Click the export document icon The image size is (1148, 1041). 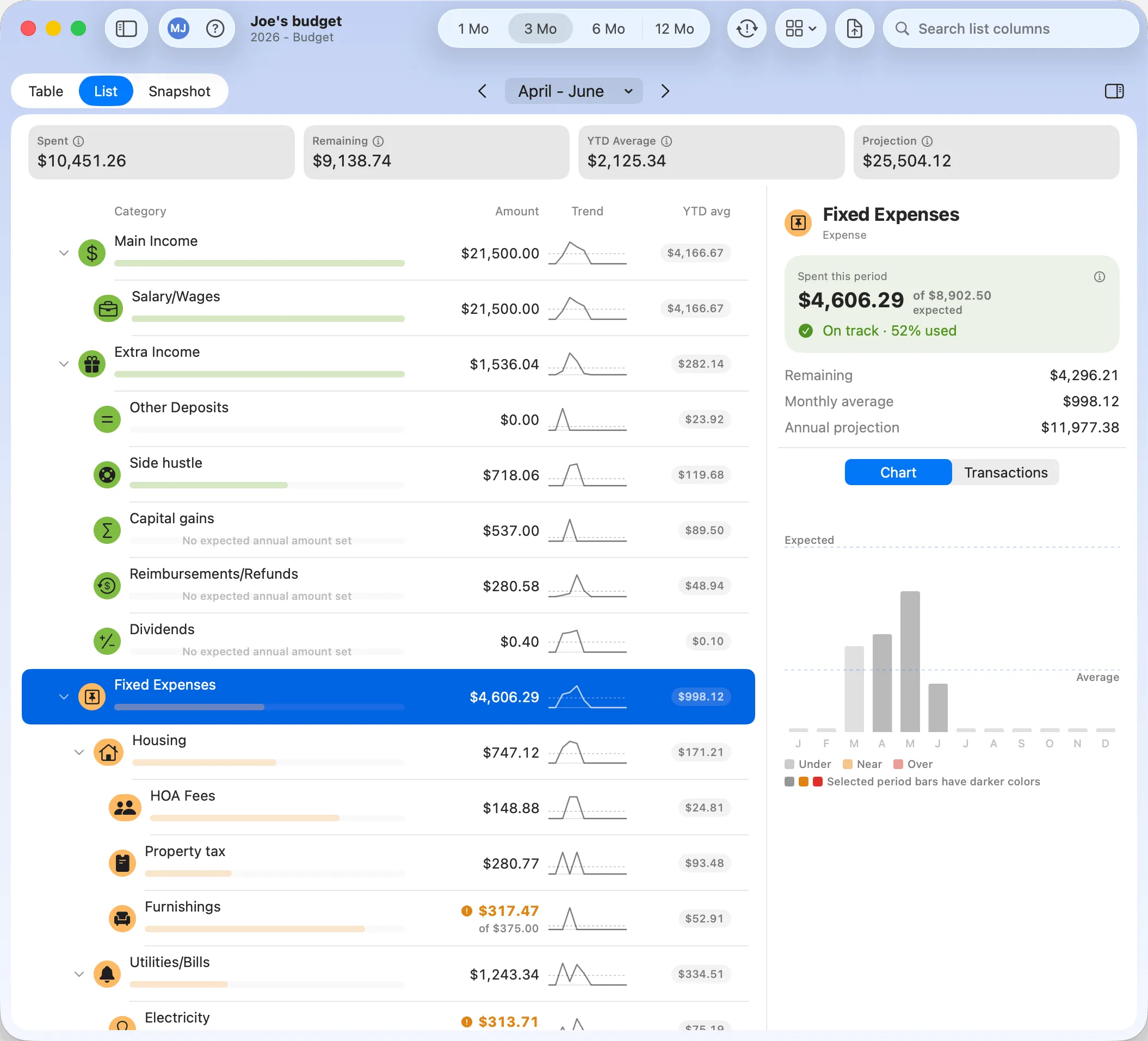click(x=854, y=28)
